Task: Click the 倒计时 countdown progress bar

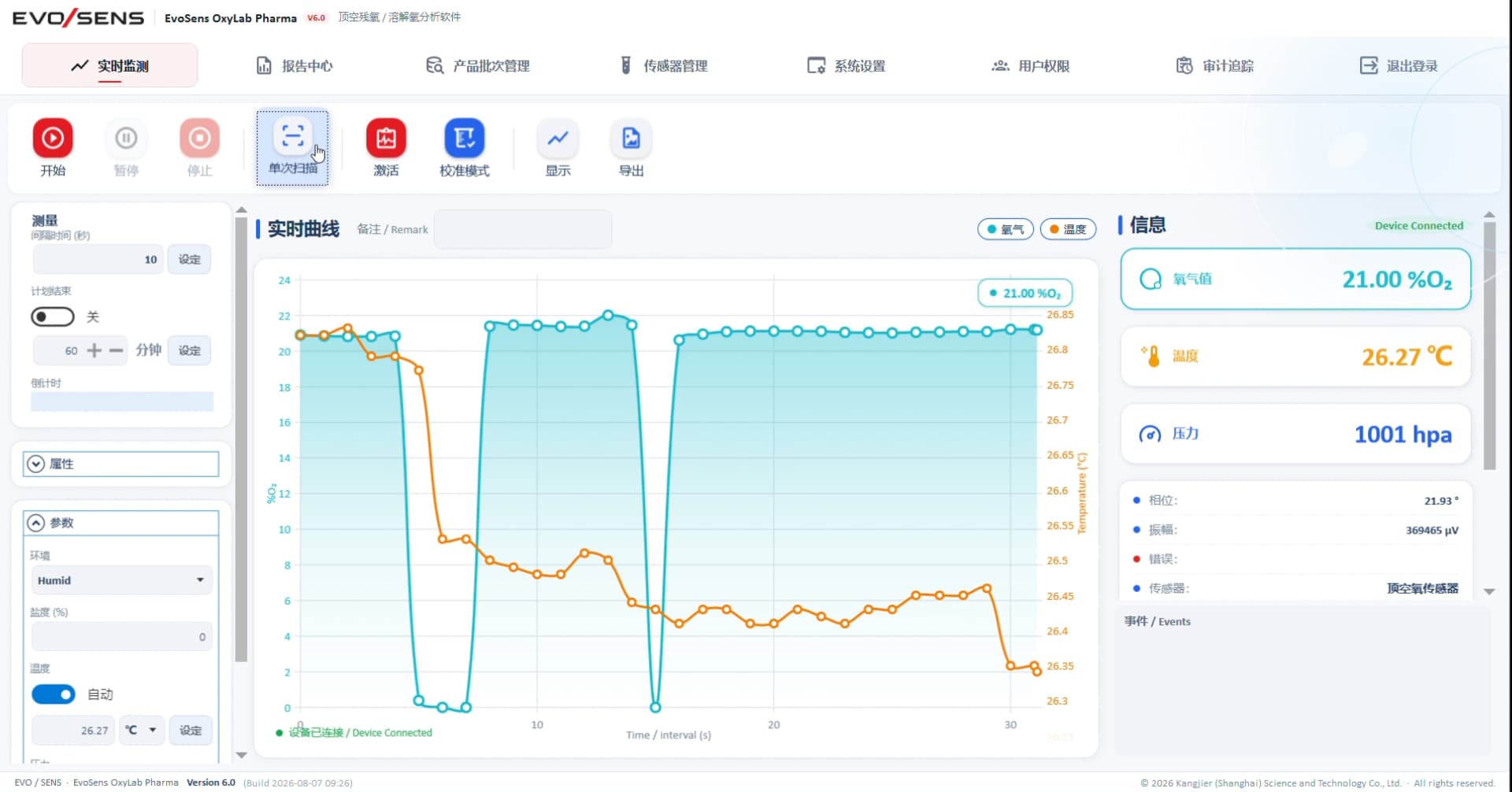Action: 122,402
